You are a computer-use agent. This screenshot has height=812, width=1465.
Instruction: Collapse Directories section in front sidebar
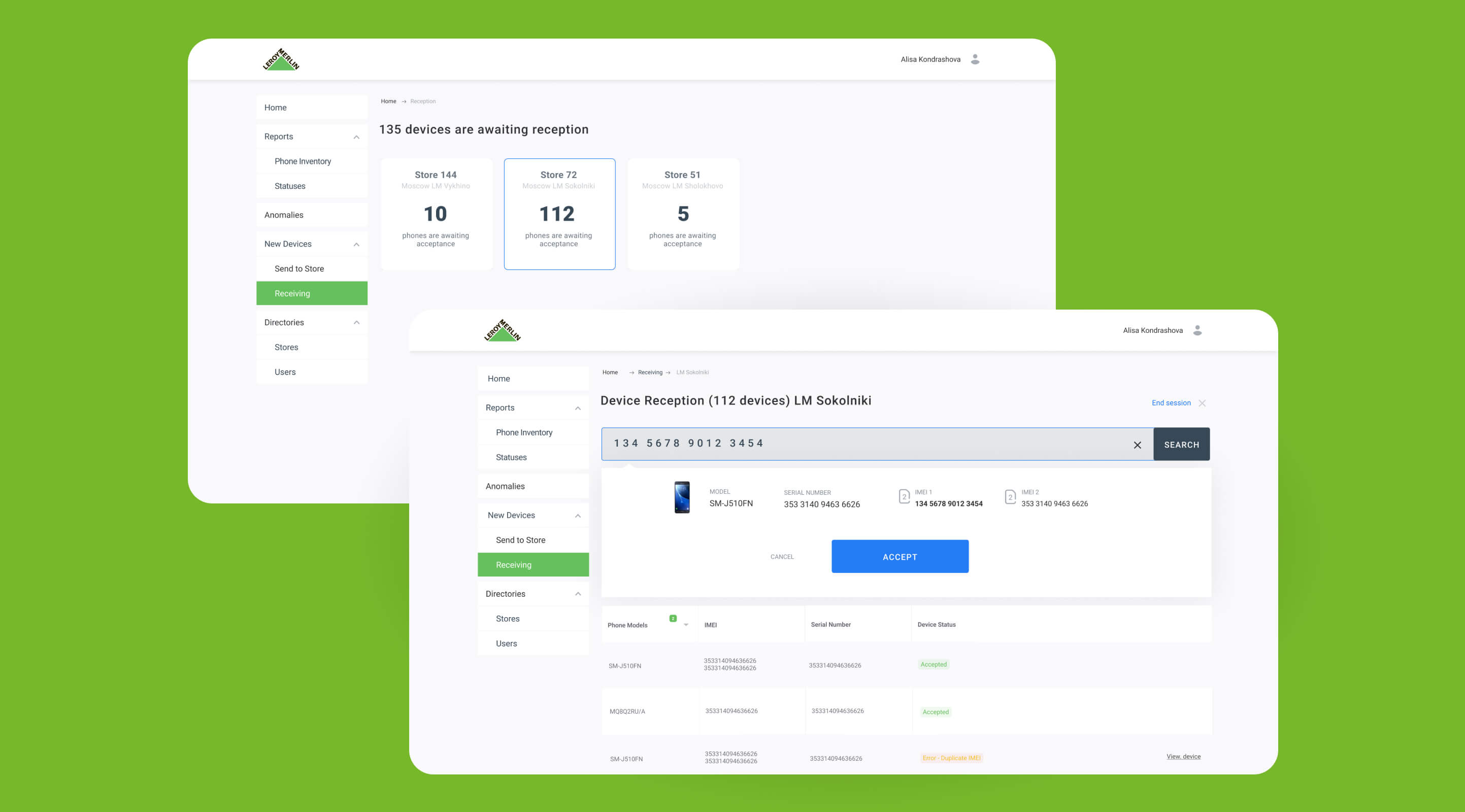click(578, 594)
